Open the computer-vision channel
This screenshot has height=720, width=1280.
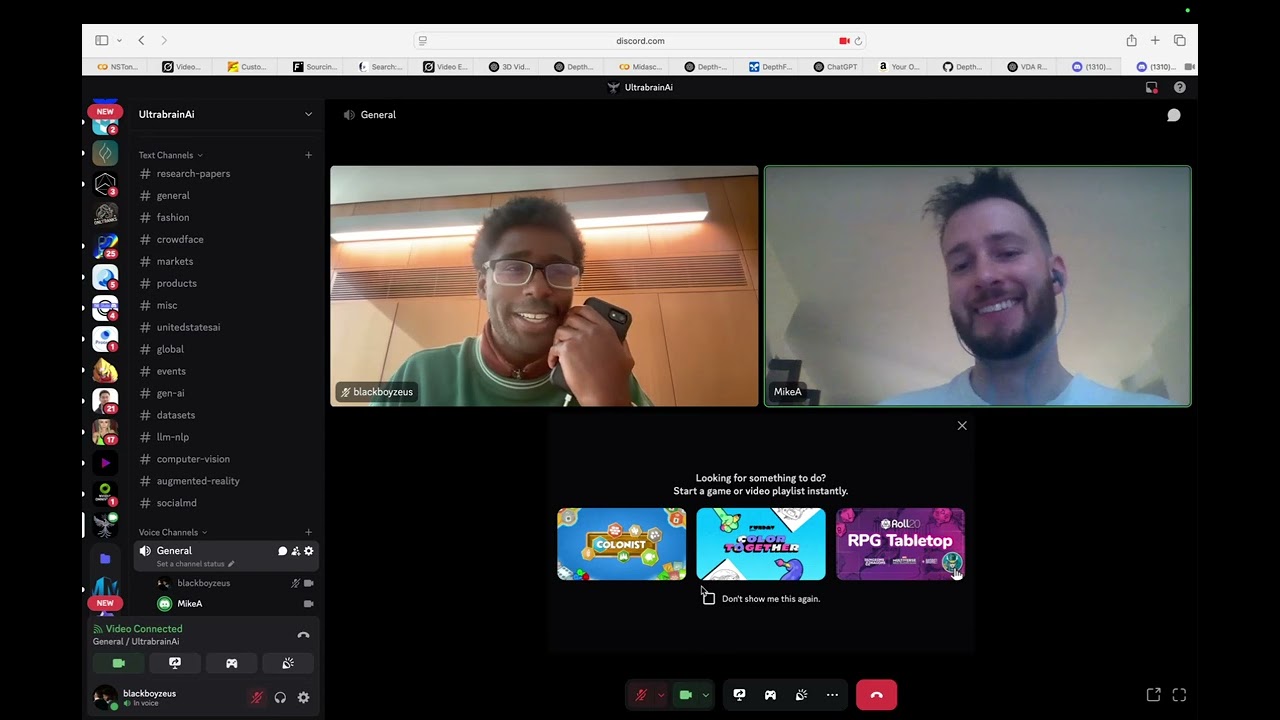pos(225,459)
